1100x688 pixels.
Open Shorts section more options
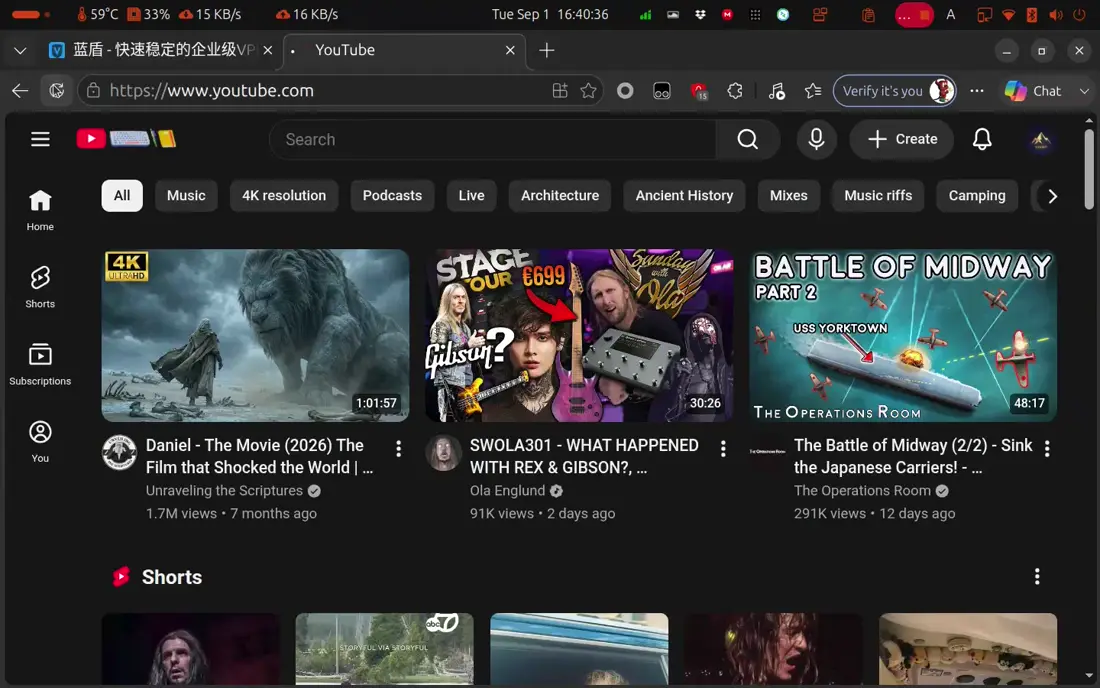[x=1037, y=576]
